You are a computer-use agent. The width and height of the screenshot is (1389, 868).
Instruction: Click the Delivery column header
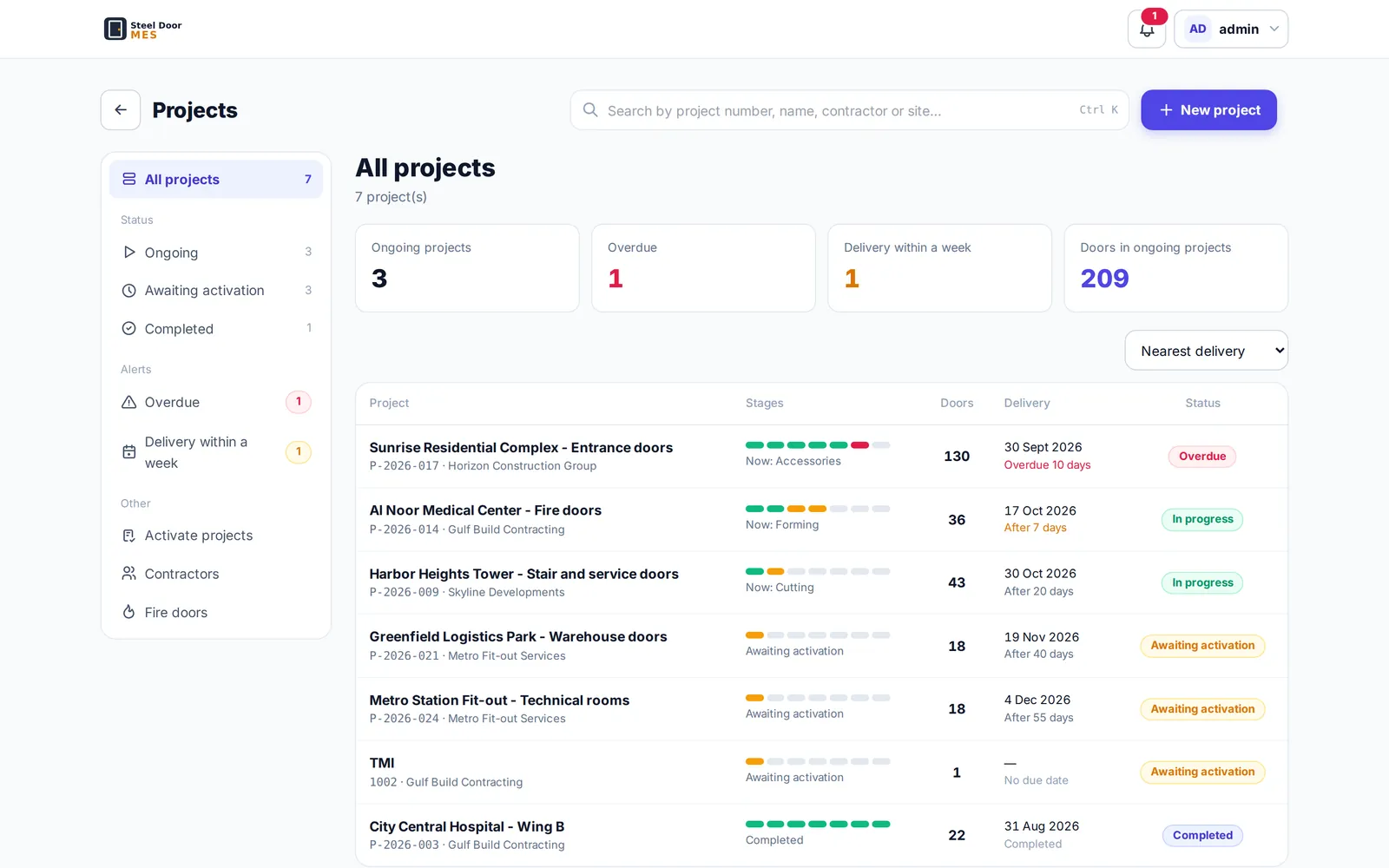click(x=1027, y=404)
